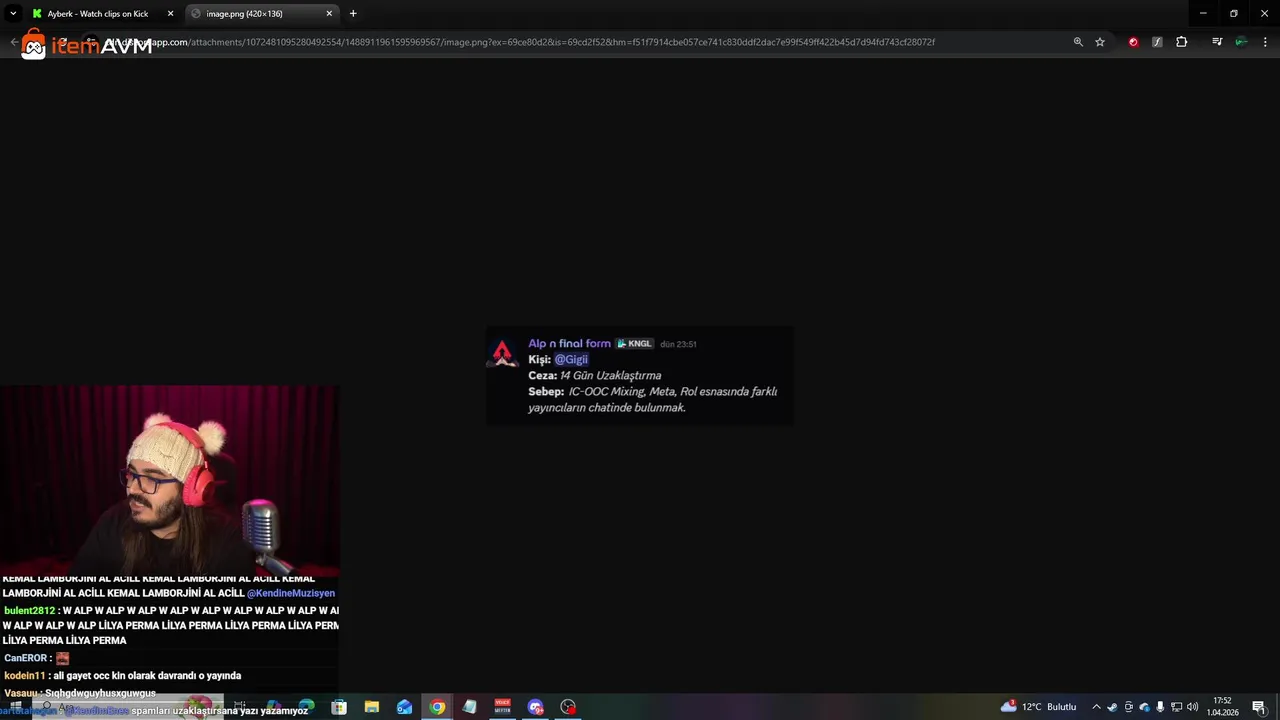Close the Ayberk Kick clips tab
Image resolution: width=1280 pixels, height=720 pixels.
[x=170, y=14]
